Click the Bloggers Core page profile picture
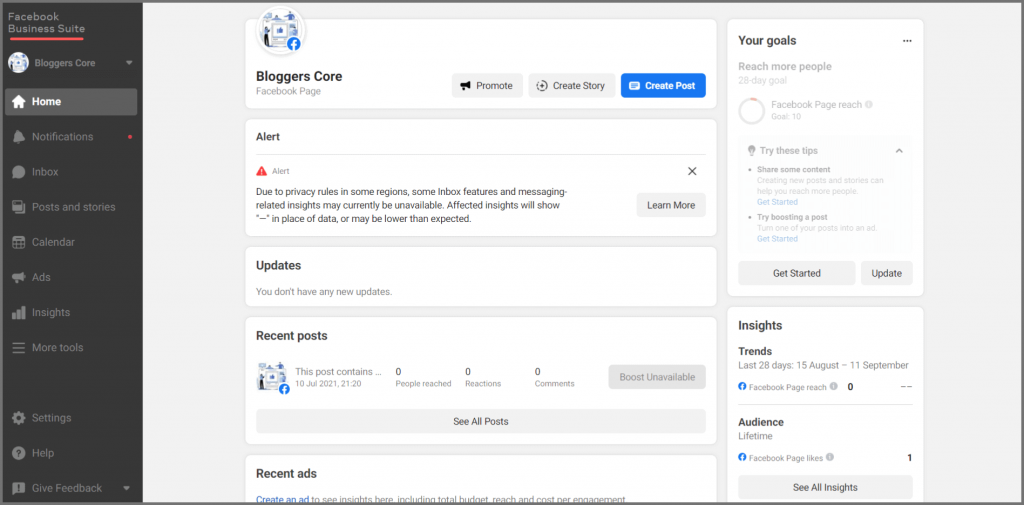The height and width of the screenshot is (505, 1024). click(281, 30)
